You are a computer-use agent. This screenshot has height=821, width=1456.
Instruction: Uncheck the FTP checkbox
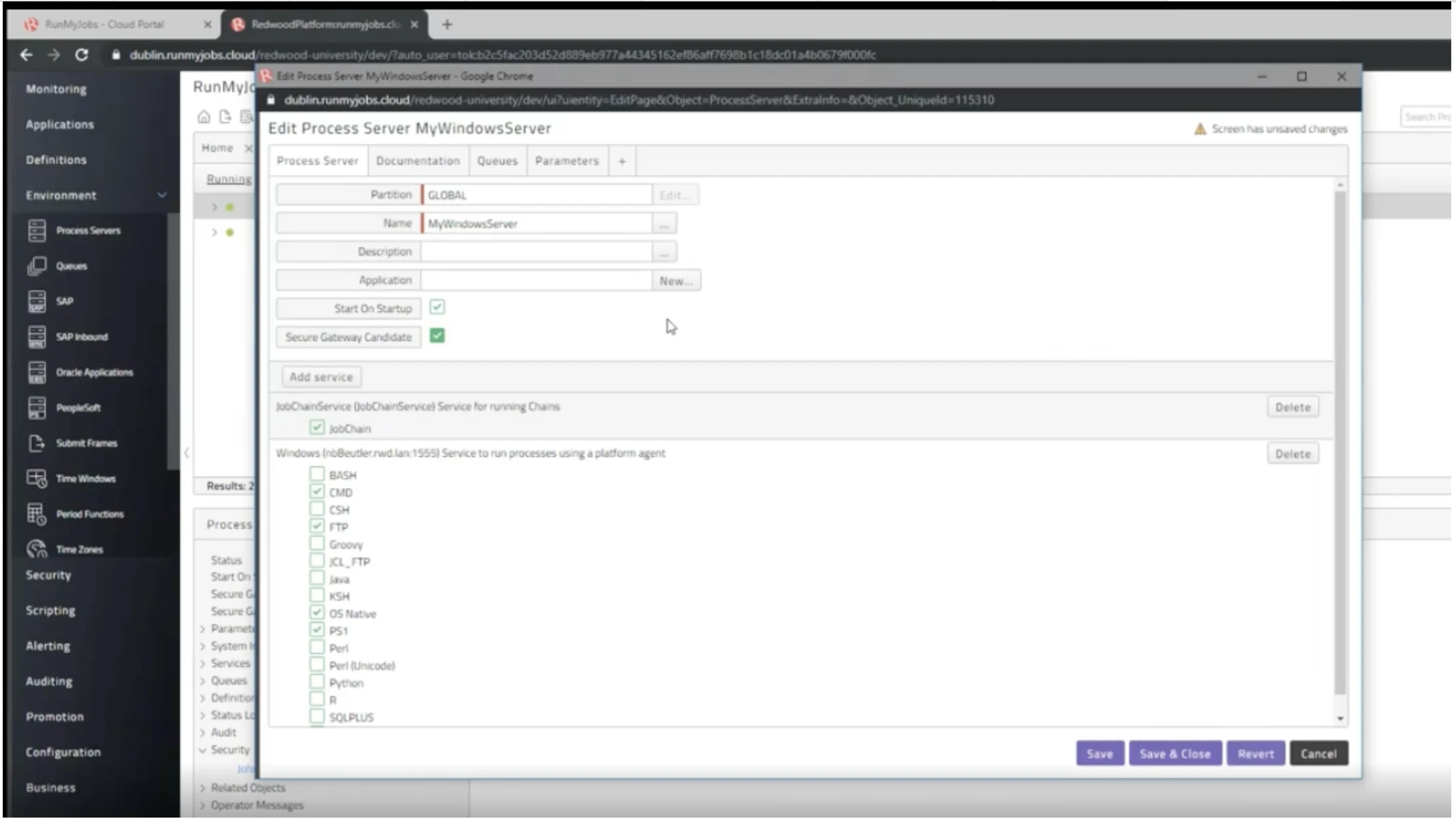pos(316,526)
